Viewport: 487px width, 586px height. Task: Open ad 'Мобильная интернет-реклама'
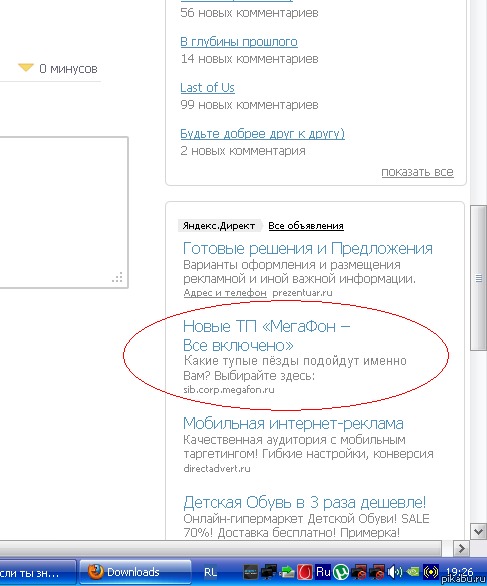(x=293, y=423)
